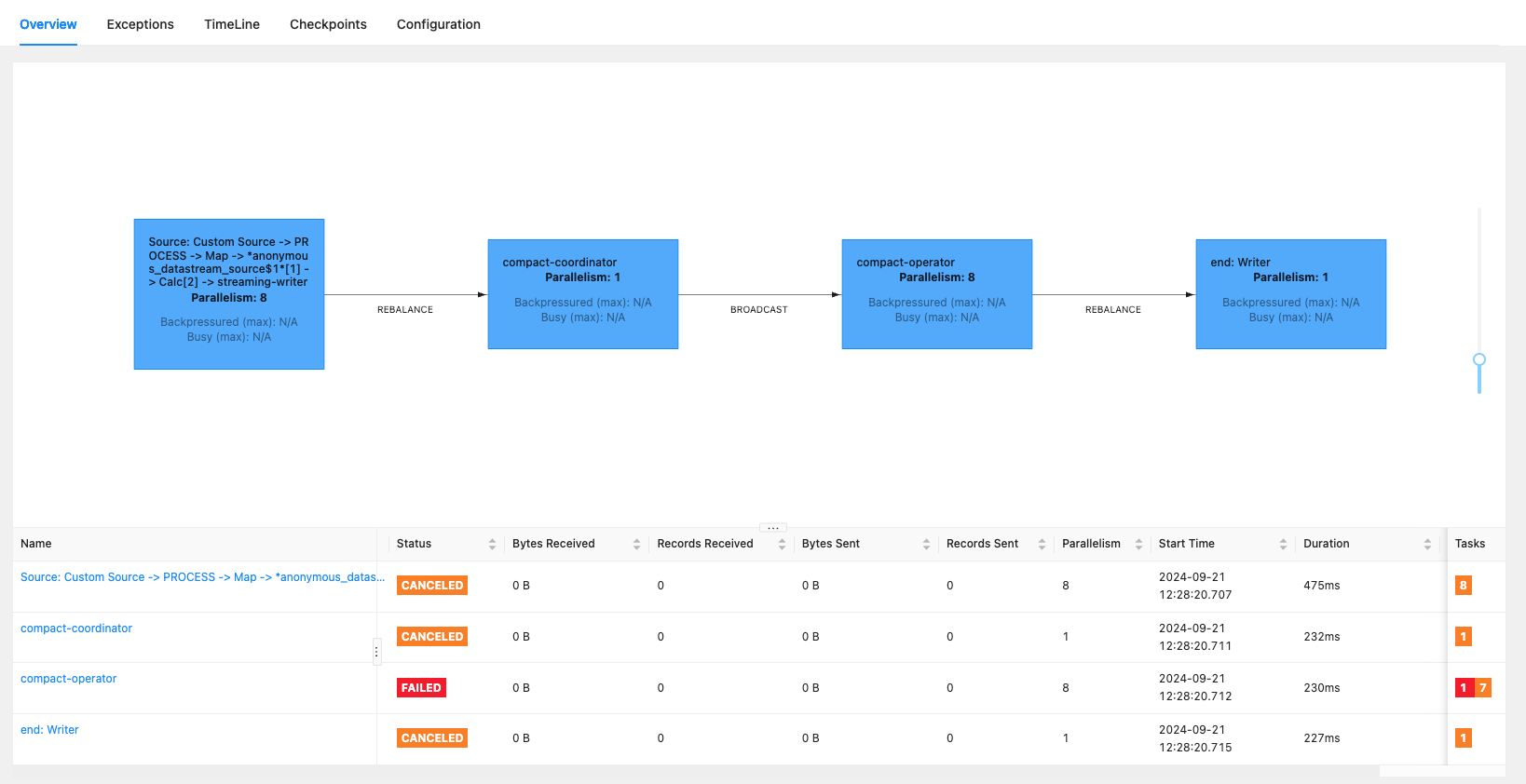Sort by Records Received arrows
1526x784 pixels.
782,545
